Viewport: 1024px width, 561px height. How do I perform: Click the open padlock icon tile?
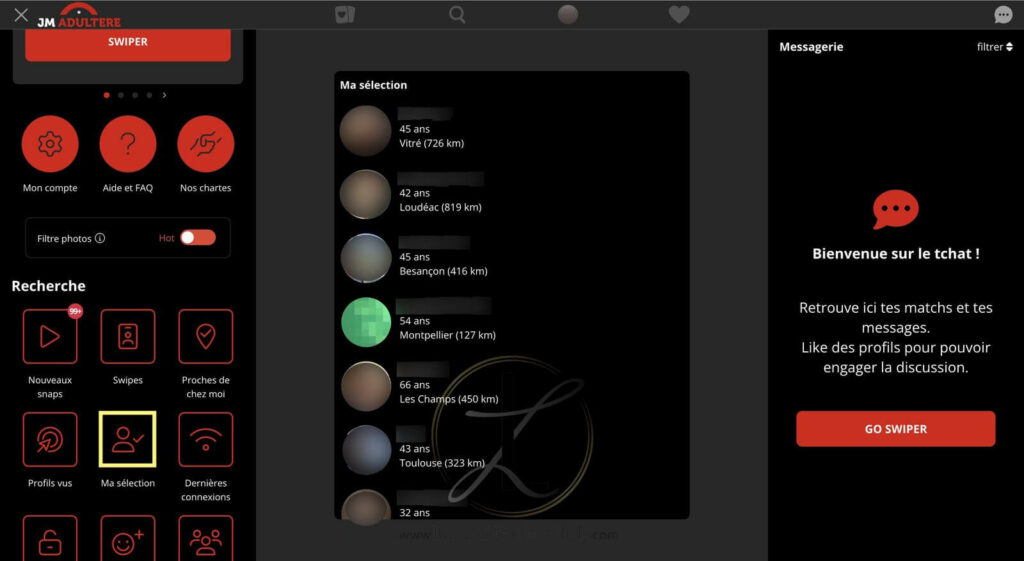pyautogui.click(x=50, y=539)
